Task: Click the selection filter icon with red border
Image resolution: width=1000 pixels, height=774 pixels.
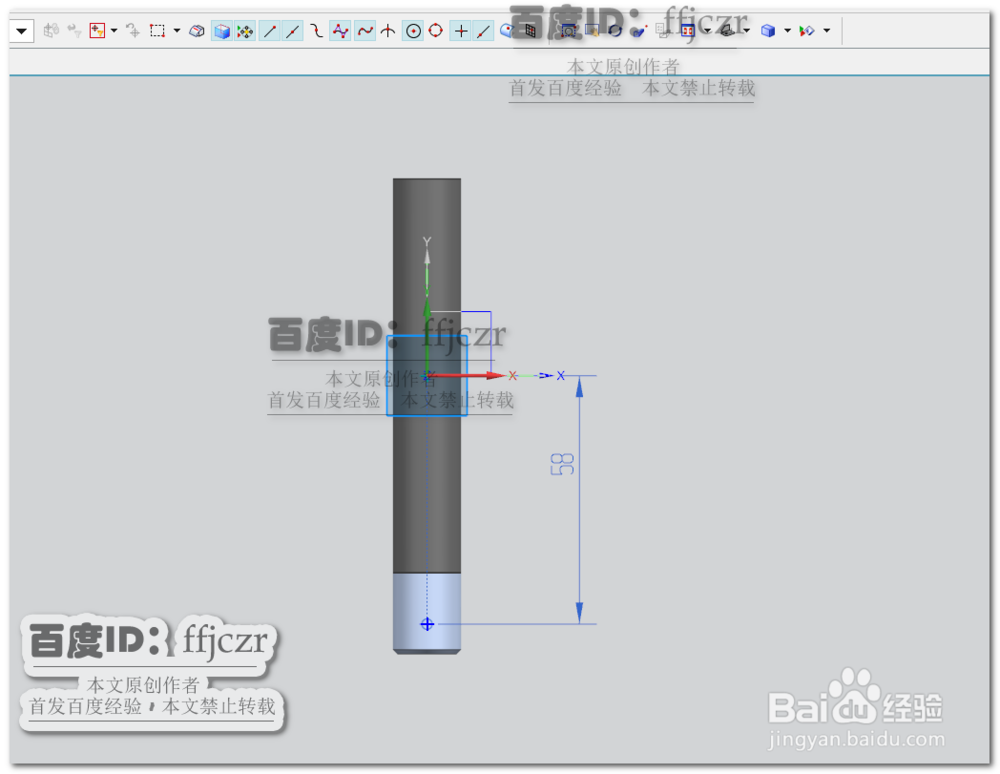Action: coord(97,30)
